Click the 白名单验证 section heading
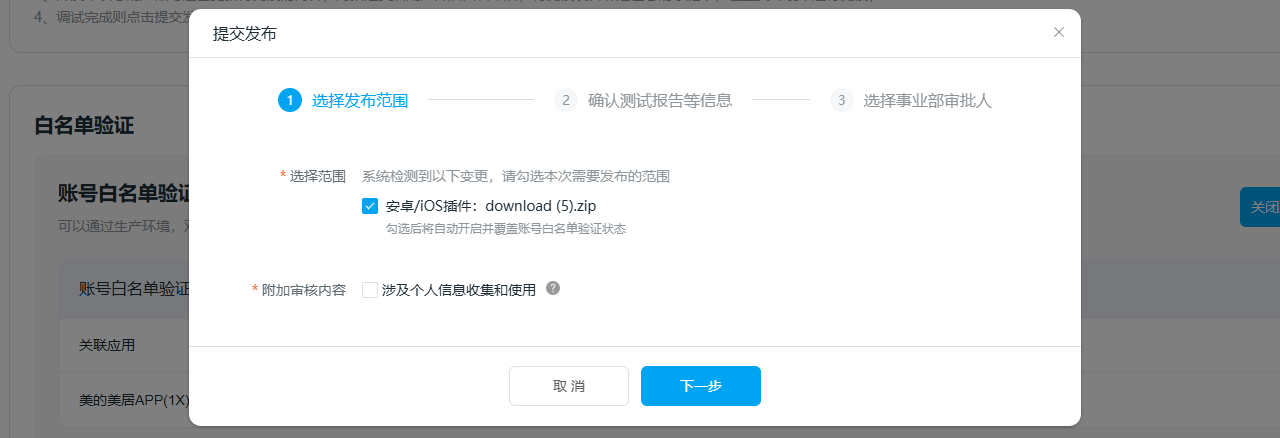This screenshot has width=1280, height=438. click(x=84, y=126)
